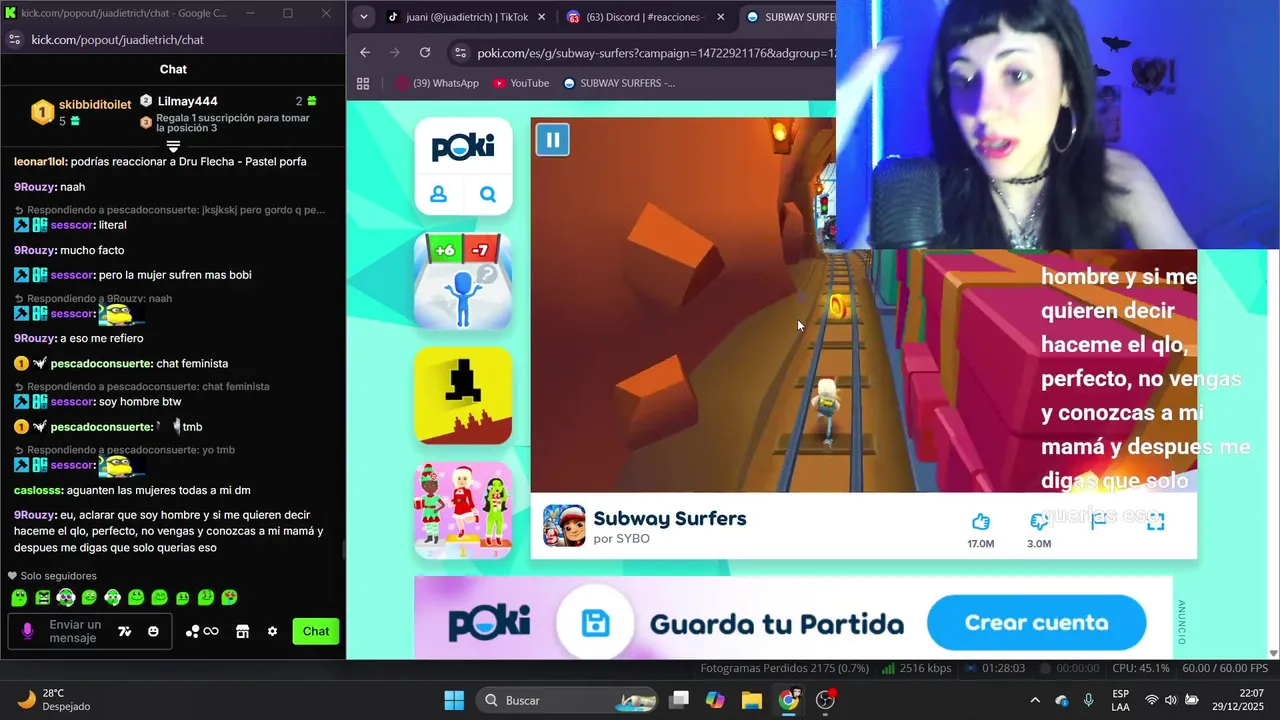Collapse the chat leaderboard handle
1280x720 pixels.
(173, 146)
